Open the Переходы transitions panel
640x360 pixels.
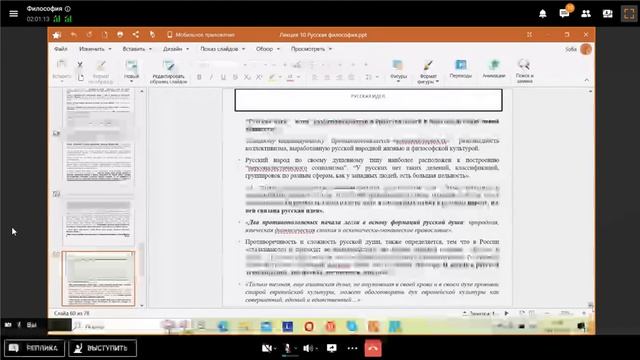(x=461, y=69)
